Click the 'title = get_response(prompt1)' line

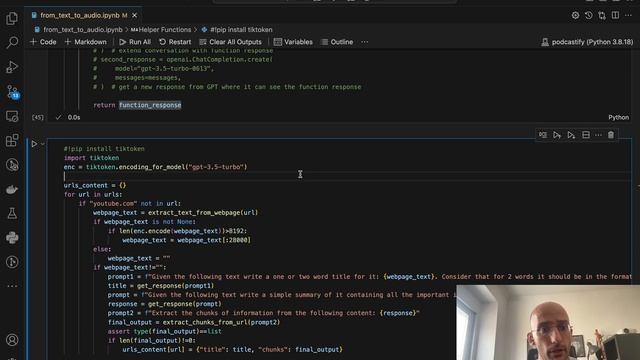pos(161,286)
